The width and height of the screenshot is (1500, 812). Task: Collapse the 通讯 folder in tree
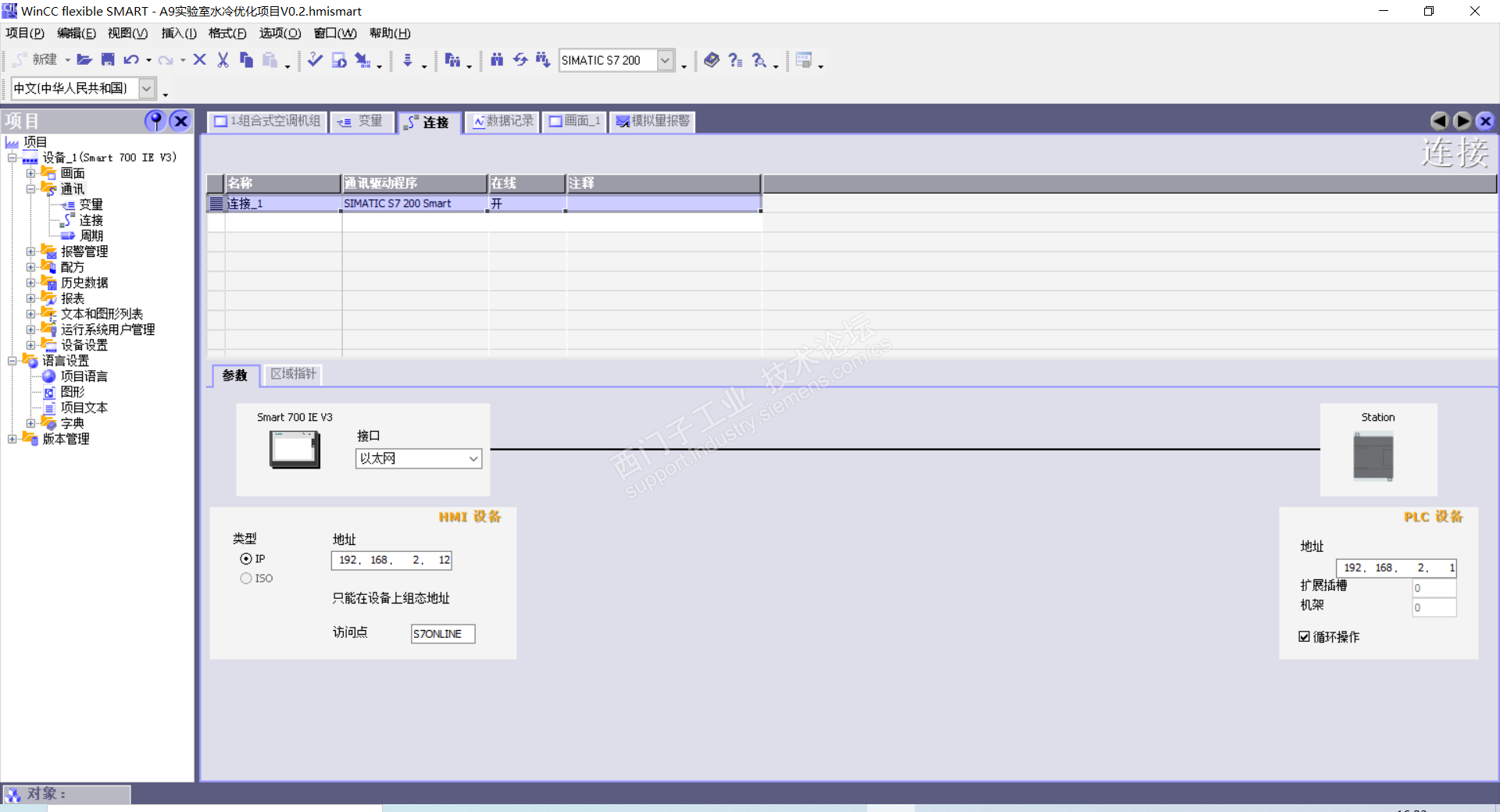tap(30, 189)
